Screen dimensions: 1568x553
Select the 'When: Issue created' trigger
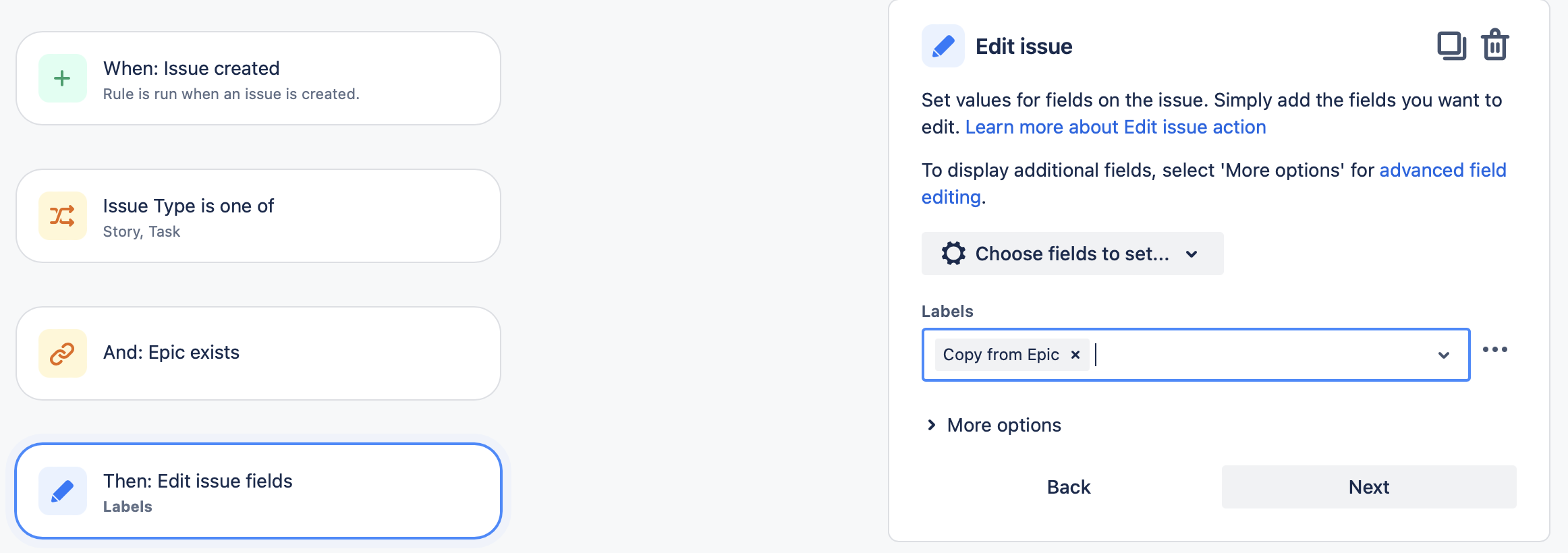(x=258, y=79)
